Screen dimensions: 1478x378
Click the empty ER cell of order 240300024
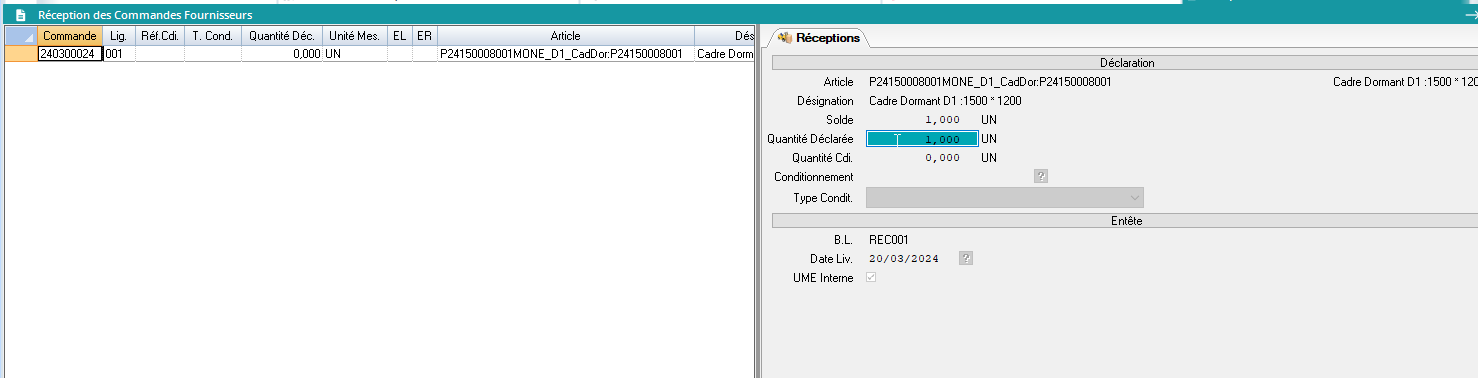coord(425,54)
